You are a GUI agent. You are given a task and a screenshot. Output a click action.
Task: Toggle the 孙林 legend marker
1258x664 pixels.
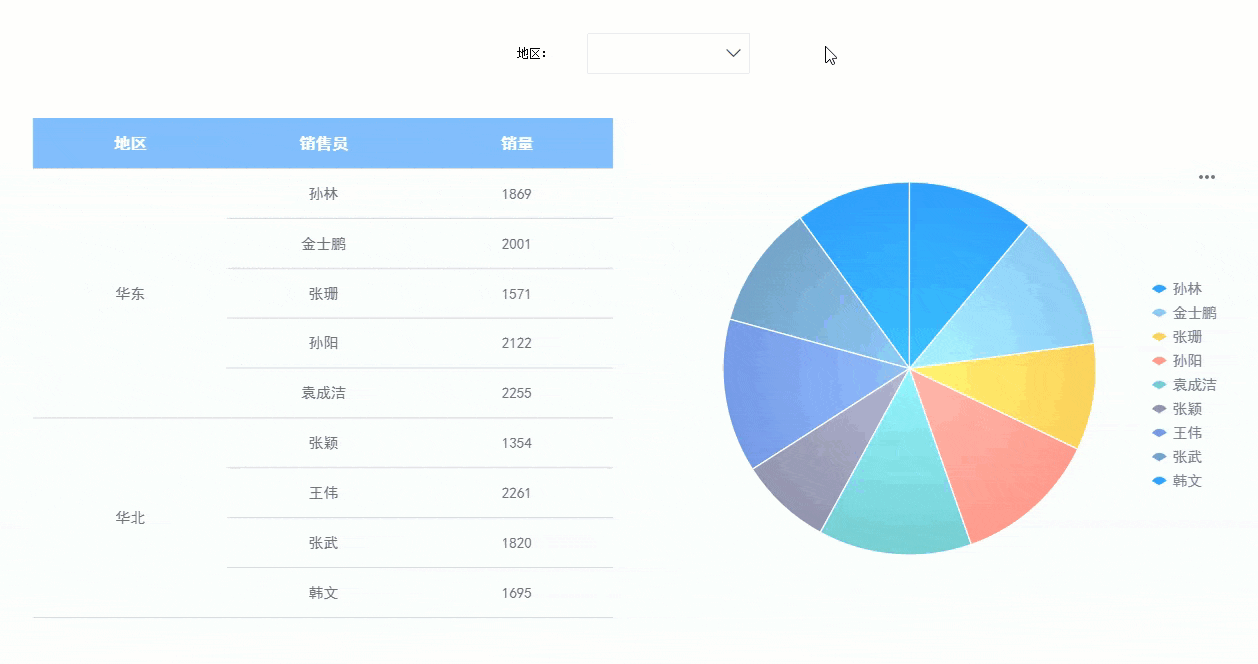pos(1159,289)
